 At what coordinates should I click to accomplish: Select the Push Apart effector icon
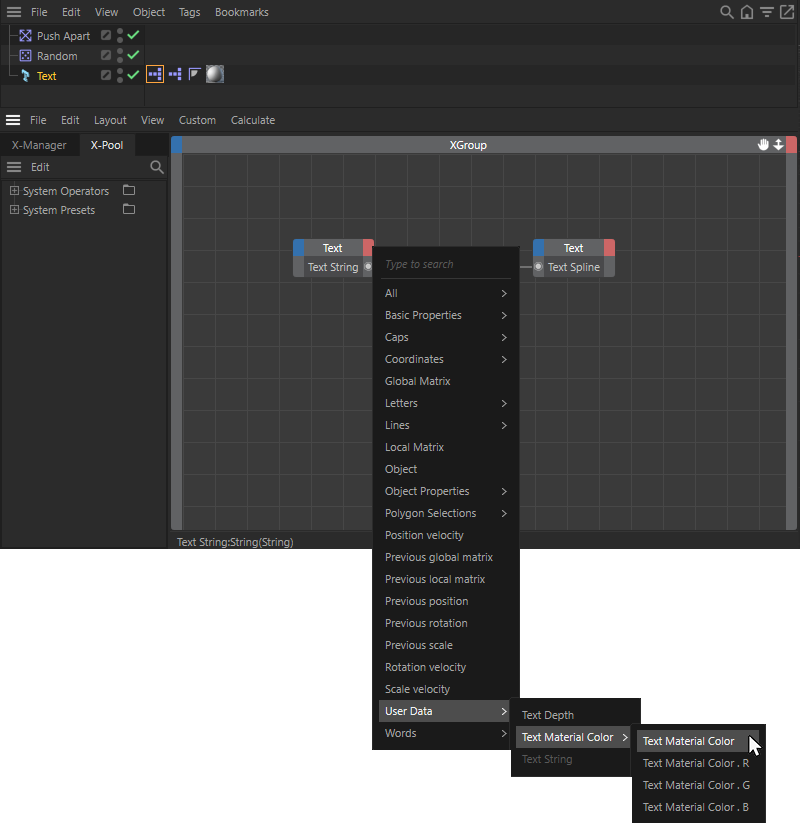pyautogui.click(x=25, y=35)
